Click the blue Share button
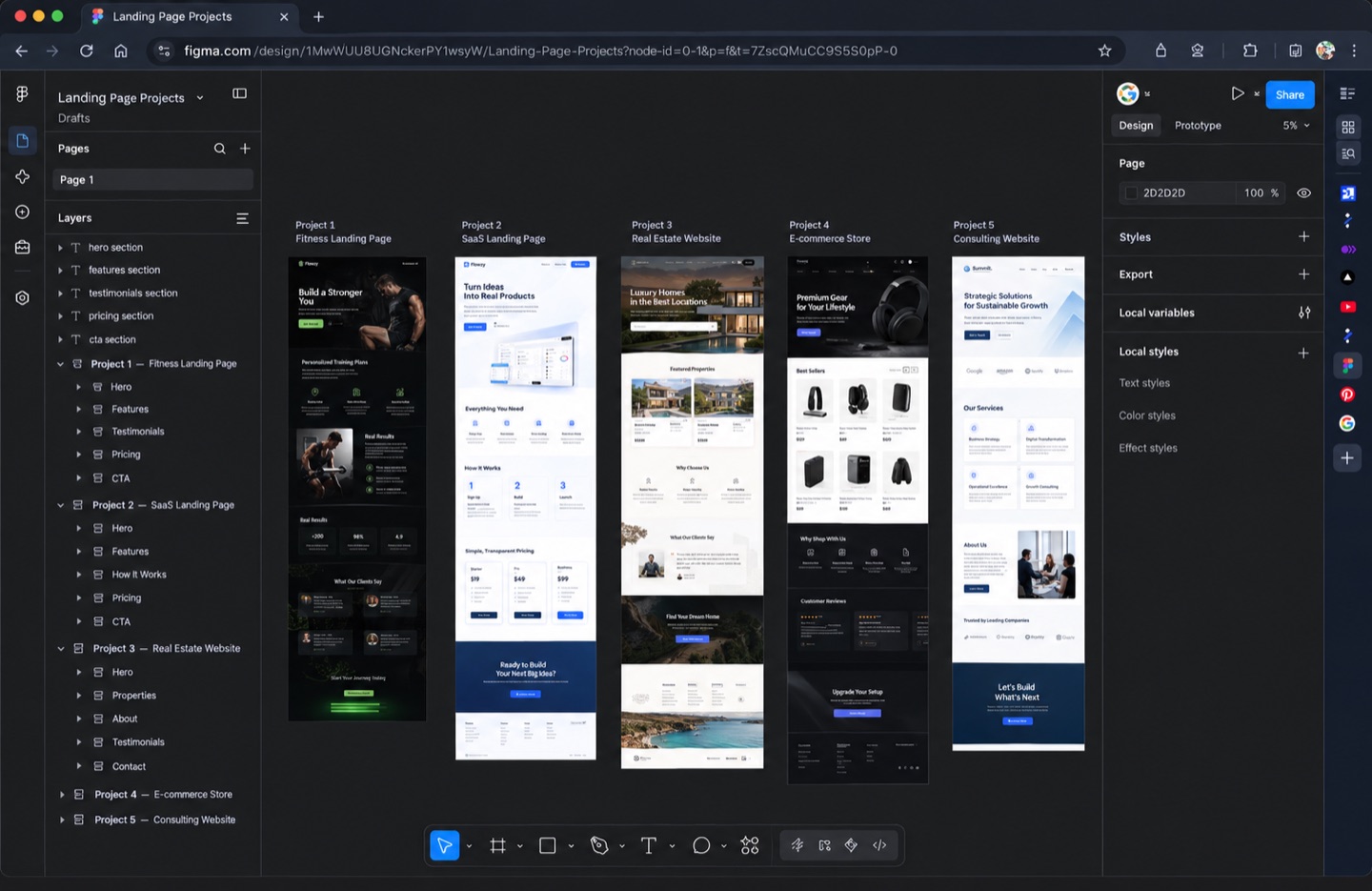The width and height of the screenshot is (1372, 891). coord(1290,94)
